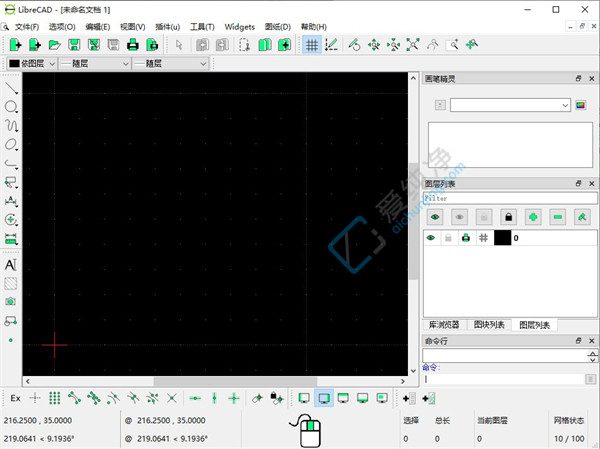Open the Dimension tools

11,201
